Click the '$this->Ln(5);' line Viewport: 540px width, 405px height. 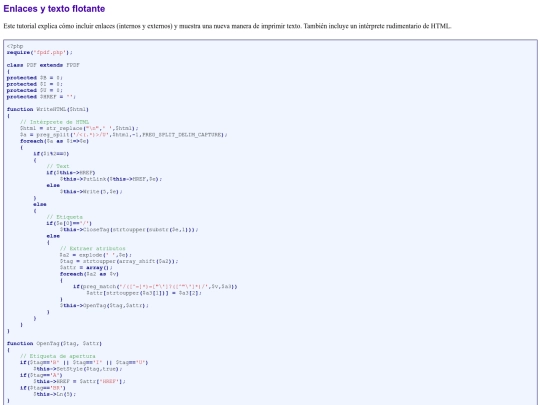54,394
